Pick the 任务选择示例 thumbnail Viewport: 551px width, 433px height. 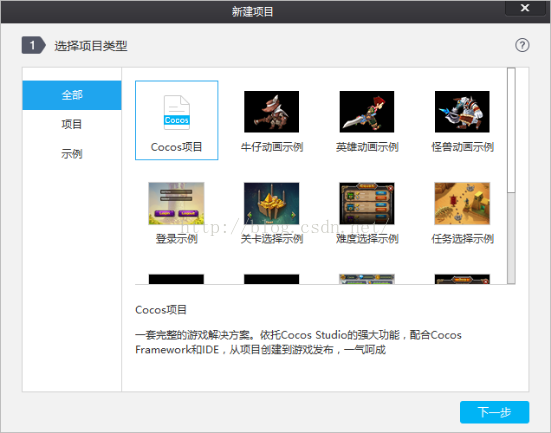462,203
